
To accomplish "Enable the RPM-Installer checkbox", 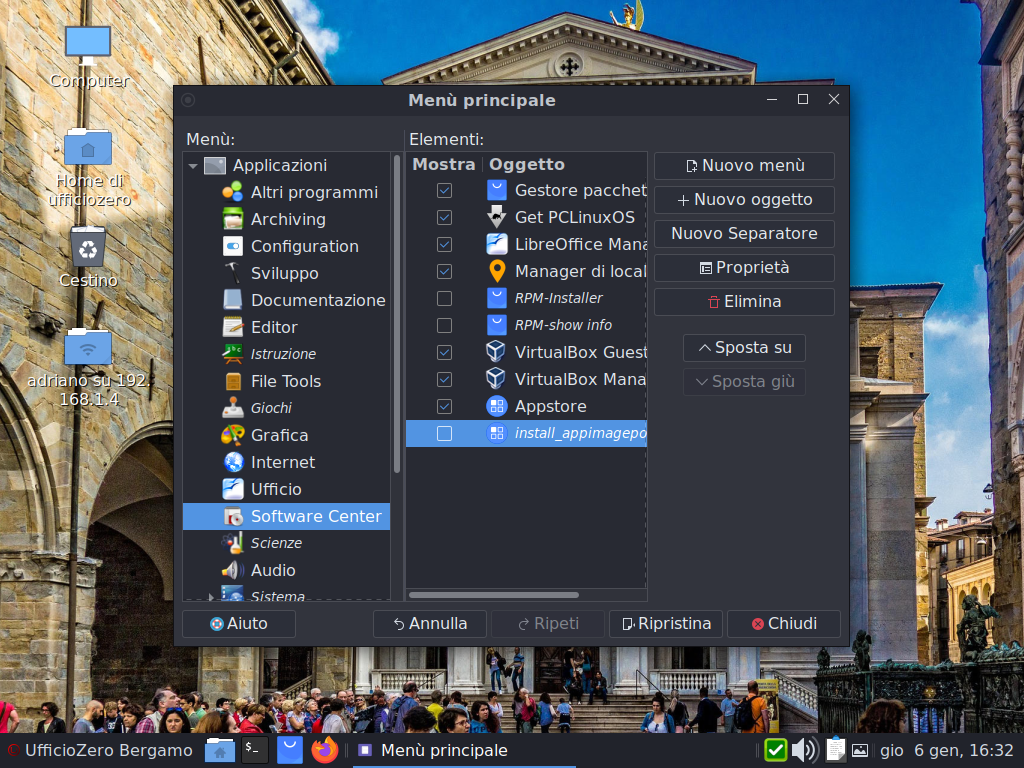I will tap(444, 298).
